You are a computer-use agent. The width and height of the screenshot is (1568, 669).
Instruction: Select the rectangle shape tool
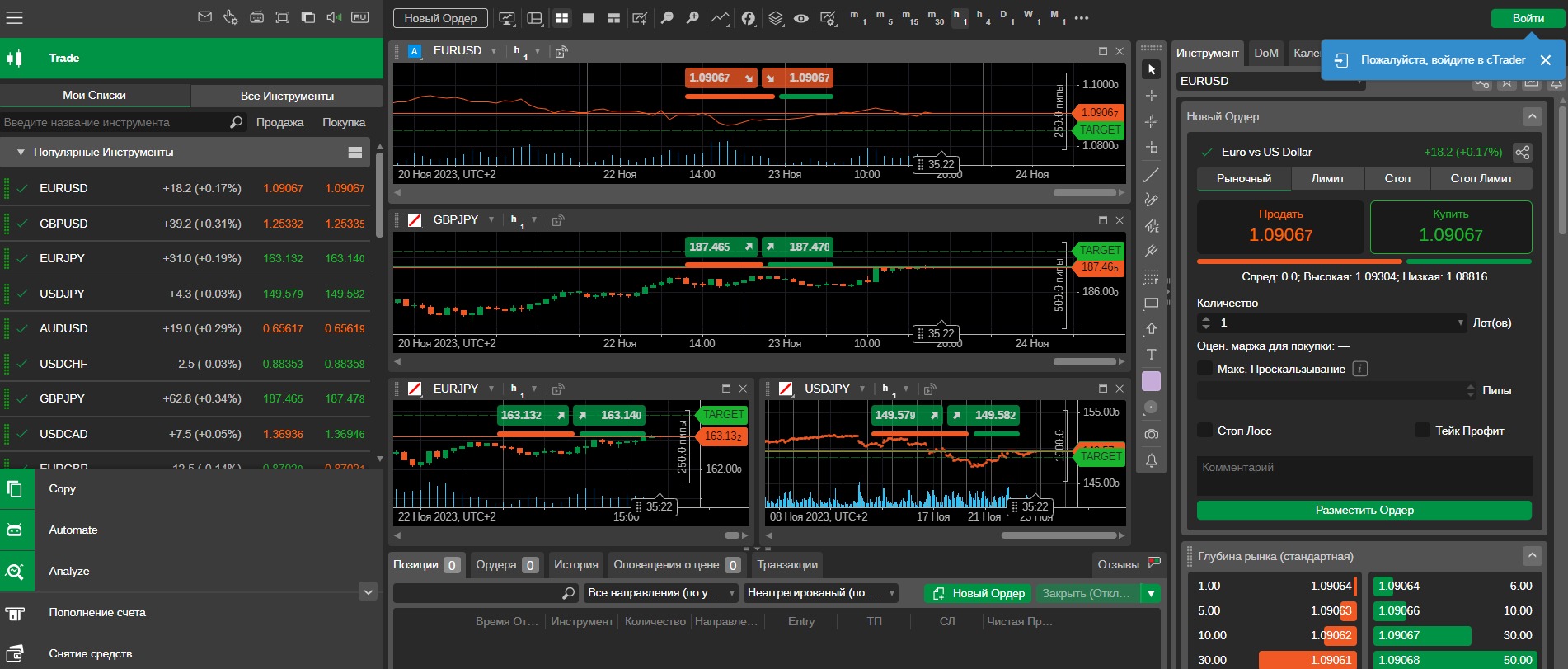pos(1152,303)
